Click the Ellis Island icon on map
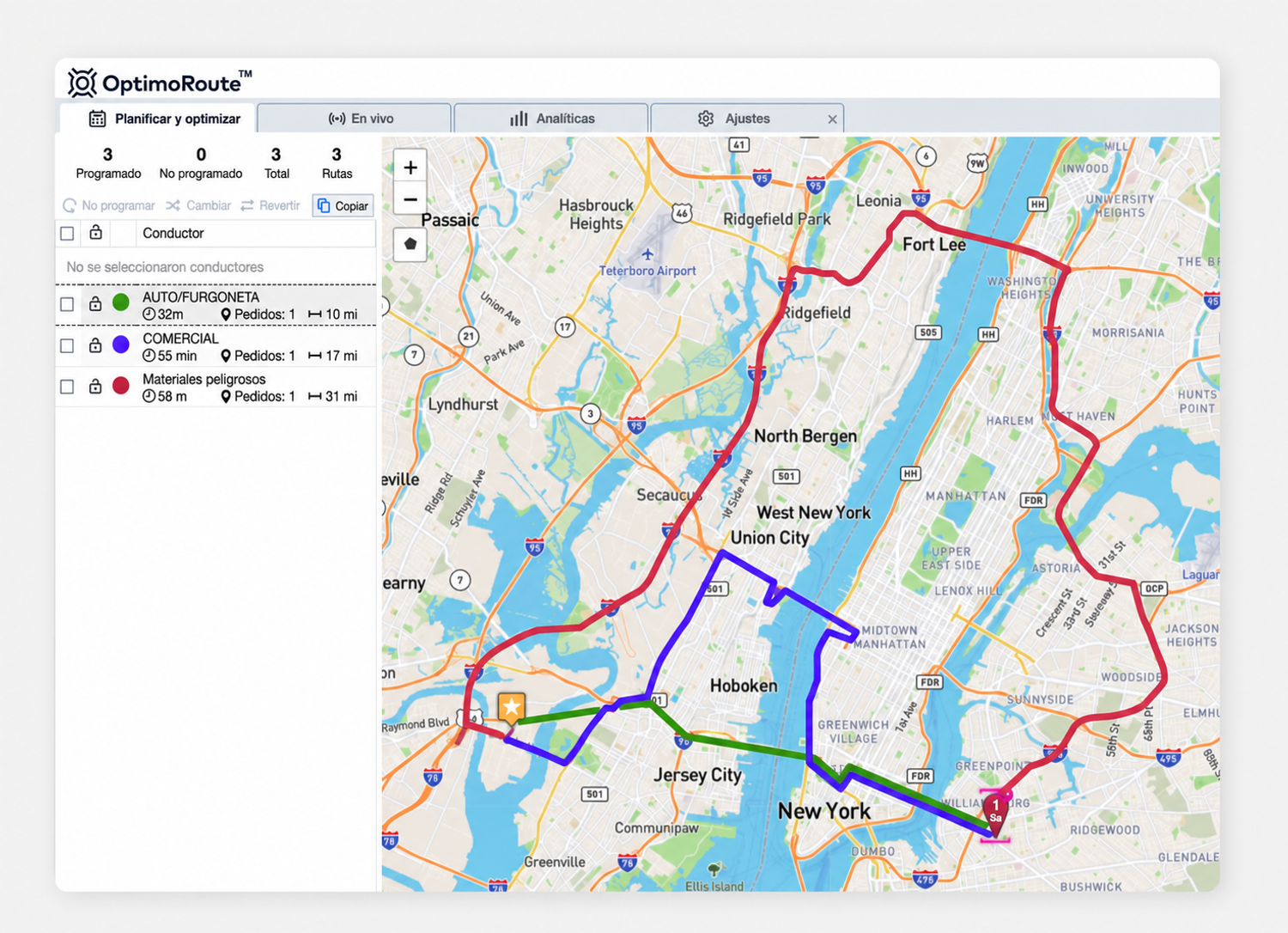1288x933 pixels. pyautogui.click(x=714, y=869)
